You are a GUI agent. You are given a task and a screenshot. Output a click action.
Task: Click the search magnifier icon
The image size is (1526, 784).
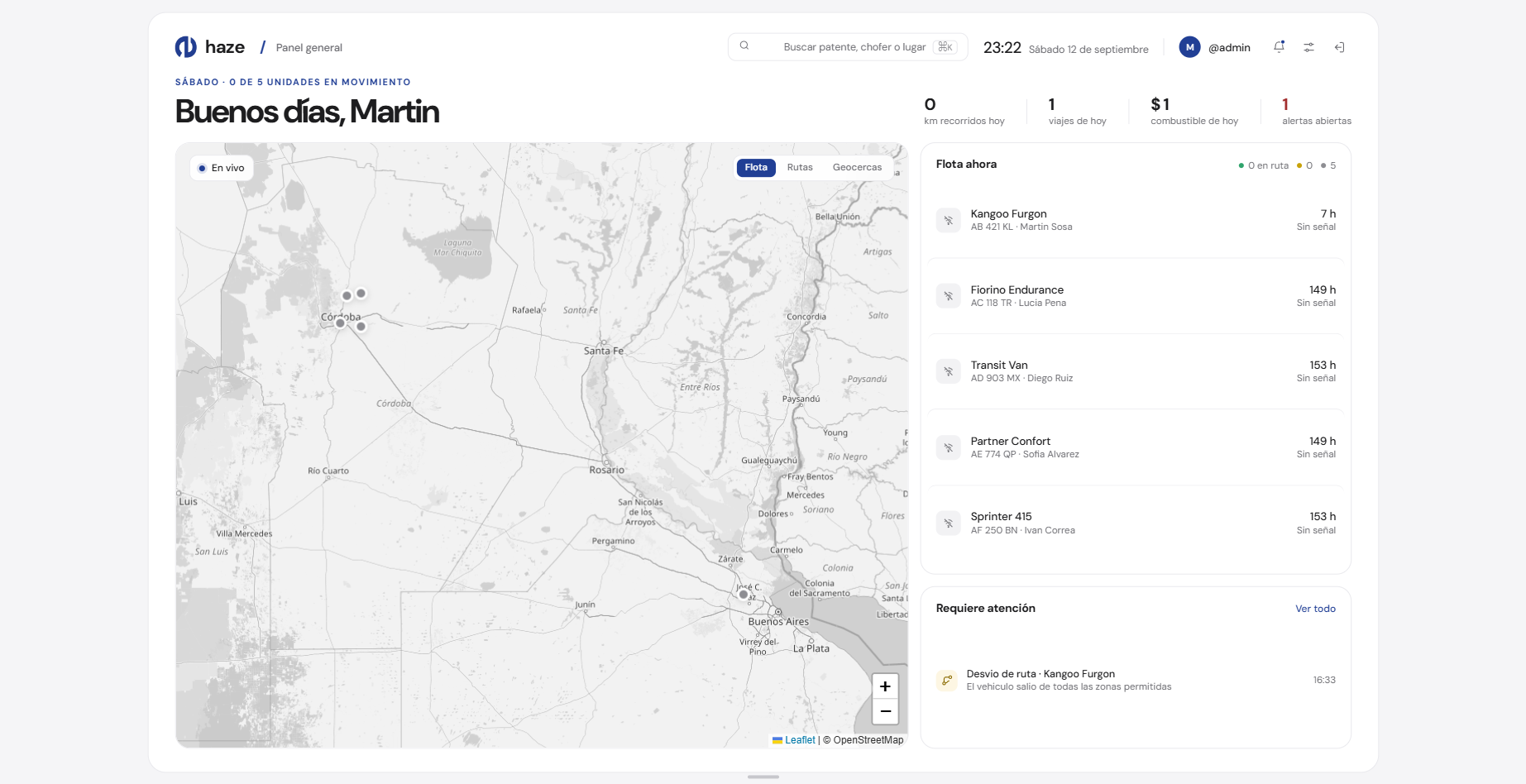click(744, 46)
